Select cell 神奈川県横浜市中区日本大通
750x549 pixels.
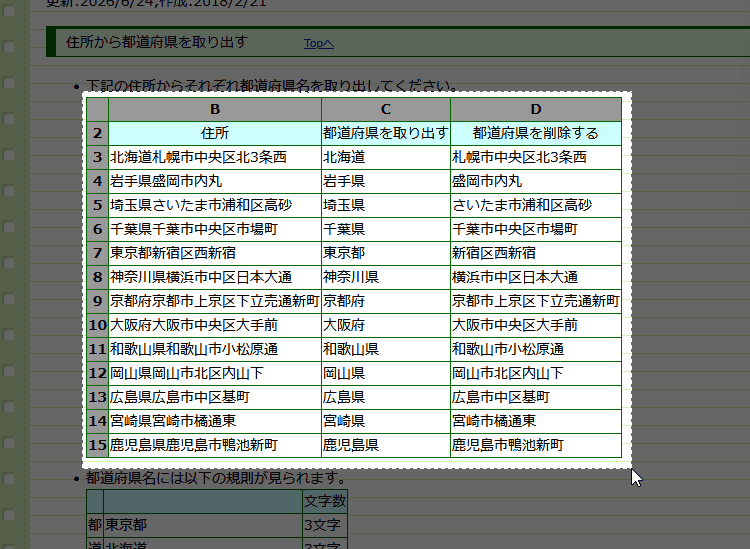[x=215, y=277]
